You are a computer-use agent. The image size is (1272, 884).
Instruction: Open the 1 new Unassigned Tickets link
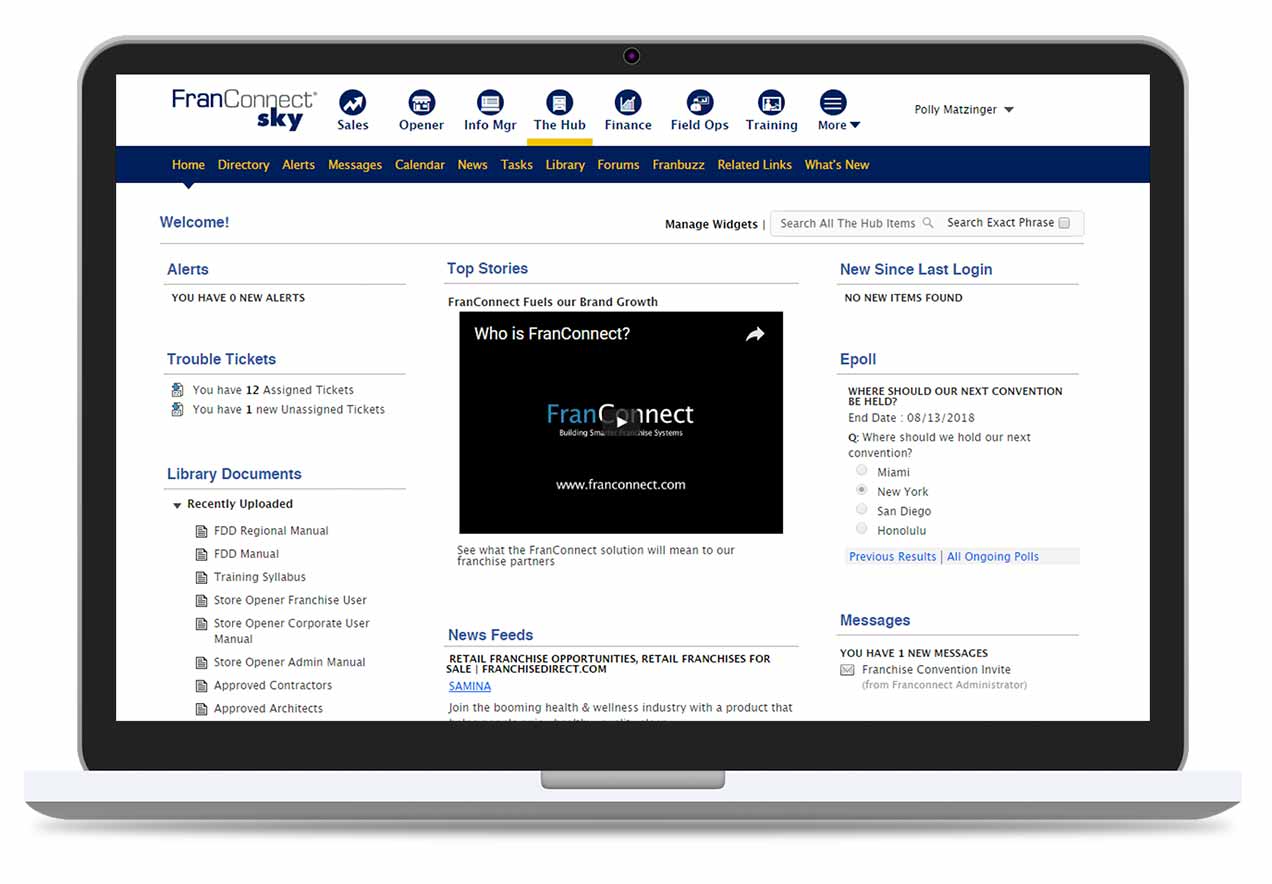(x=289, y=409)
